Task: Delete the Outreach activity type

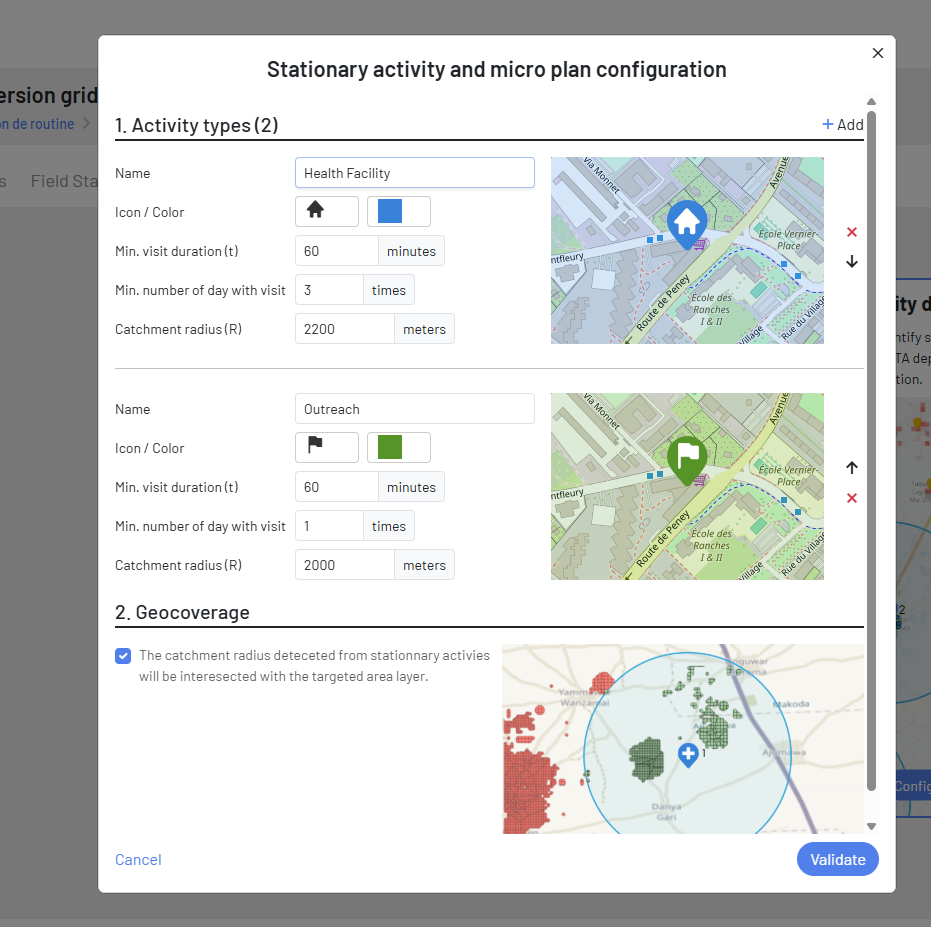Action: (851, 498)
